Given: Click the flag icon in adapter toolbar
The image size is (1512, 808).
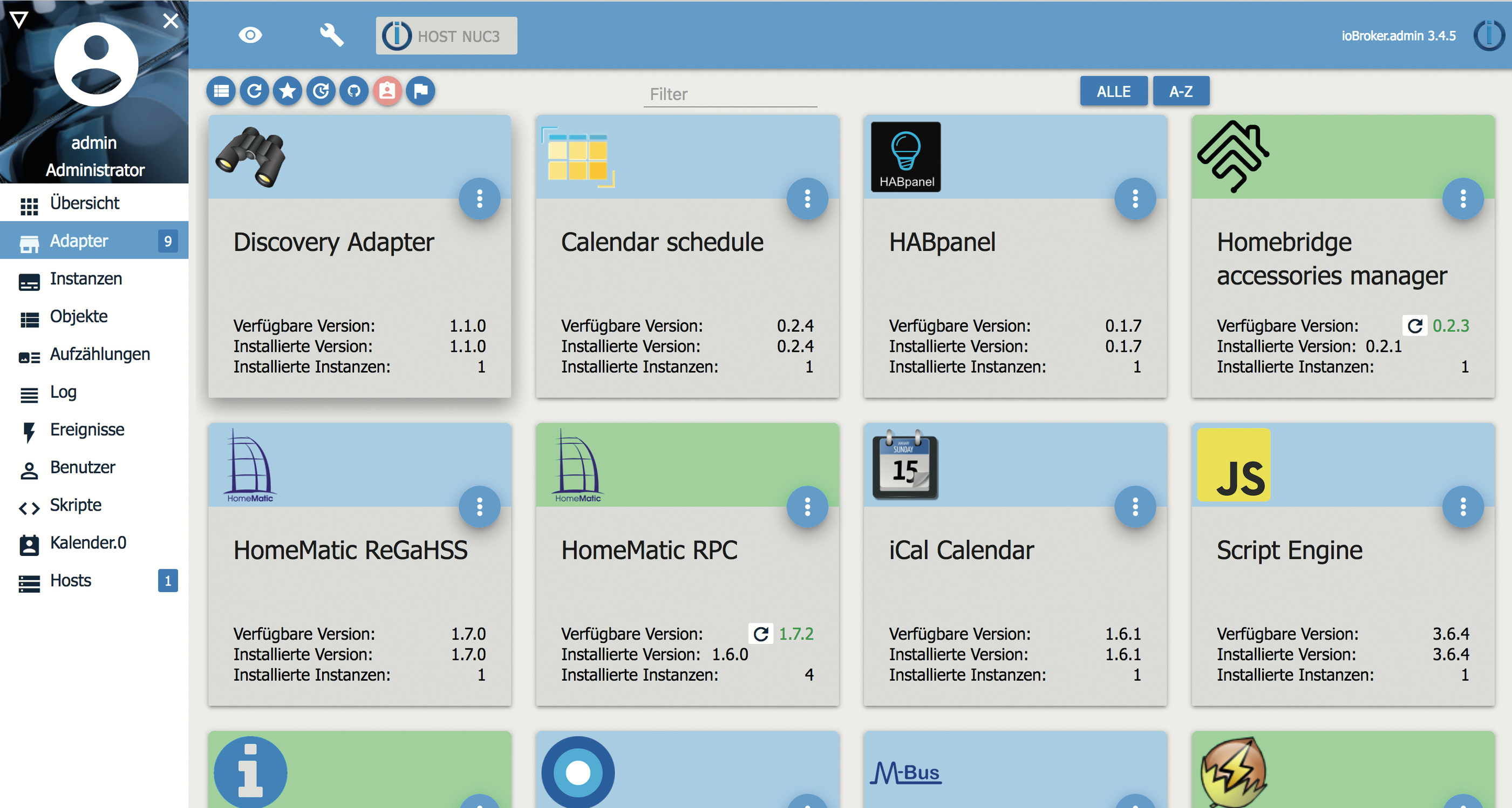Looking at the screenshot, I should click(x=421, y=91).
